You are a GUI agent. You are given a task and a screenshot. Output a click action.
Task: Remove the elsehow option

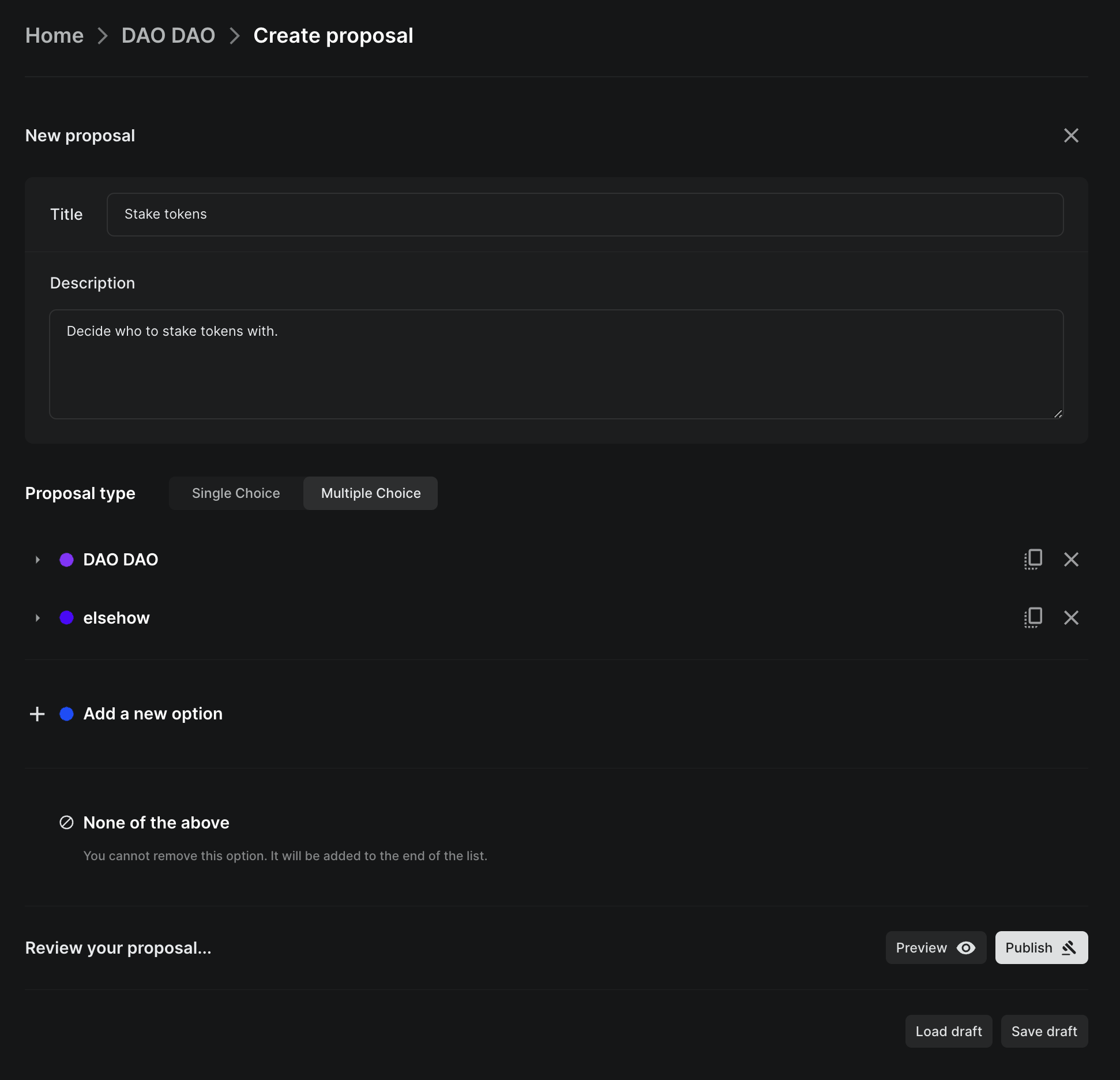click(x=1071, y=617)
